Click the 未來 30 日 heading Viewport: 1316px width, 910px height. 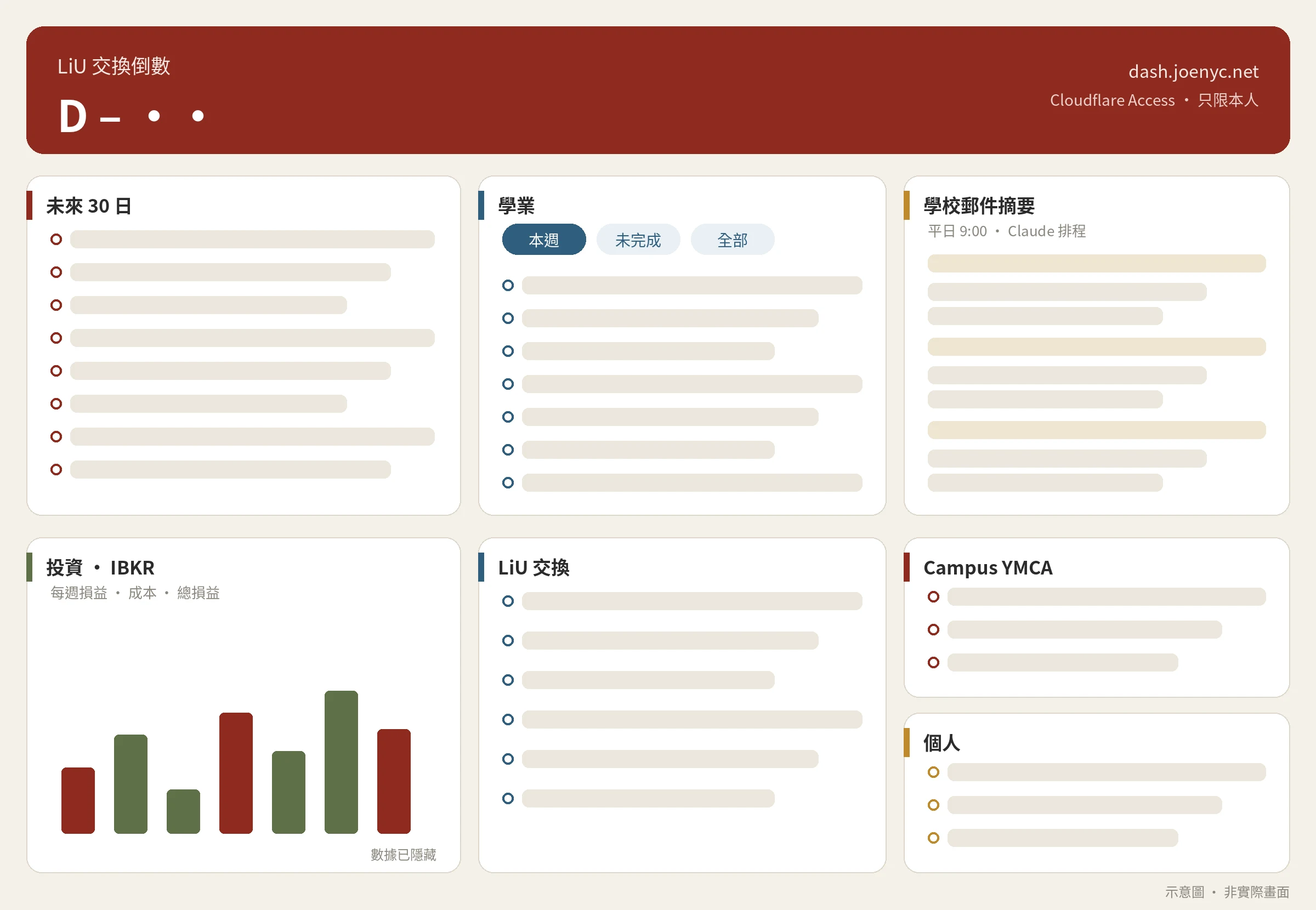click(x=89, y=206)
